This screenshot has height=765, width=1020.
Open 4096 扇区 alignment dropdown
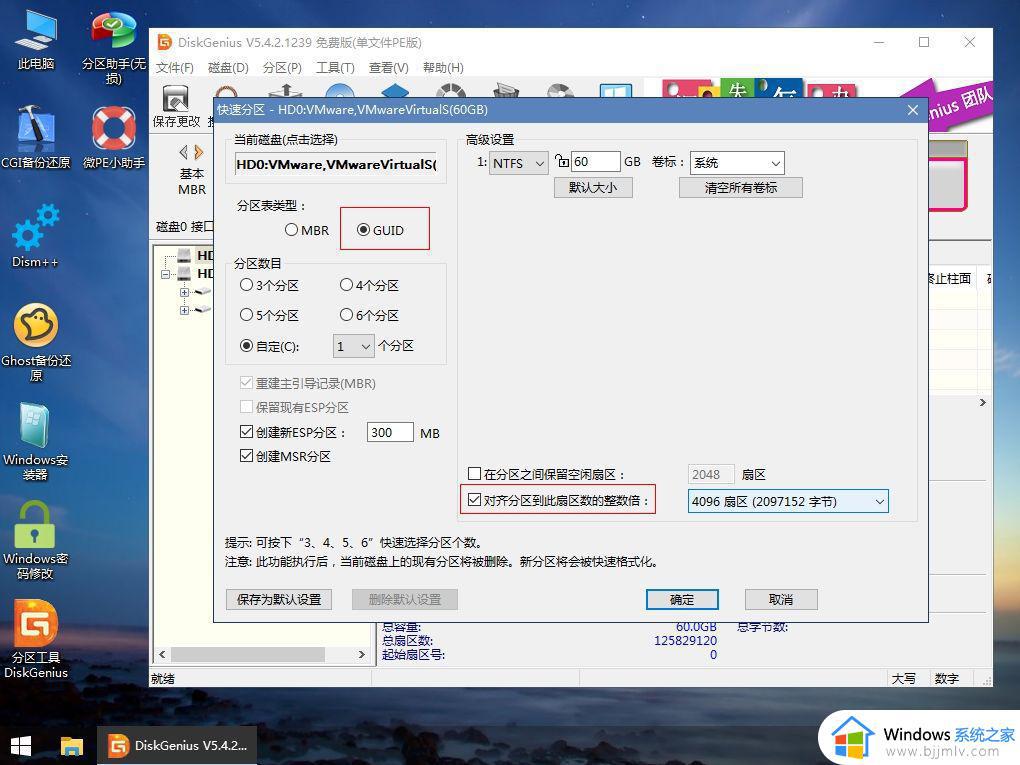[x=788, y=502]
